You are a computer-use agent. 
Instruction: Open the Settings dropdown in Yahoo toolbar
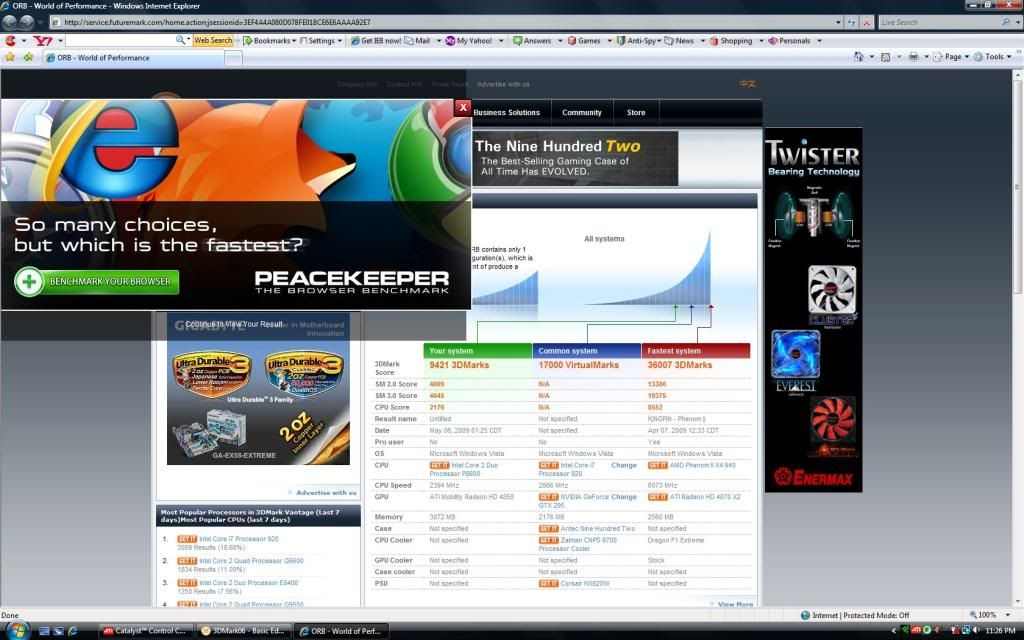(321, 40)
